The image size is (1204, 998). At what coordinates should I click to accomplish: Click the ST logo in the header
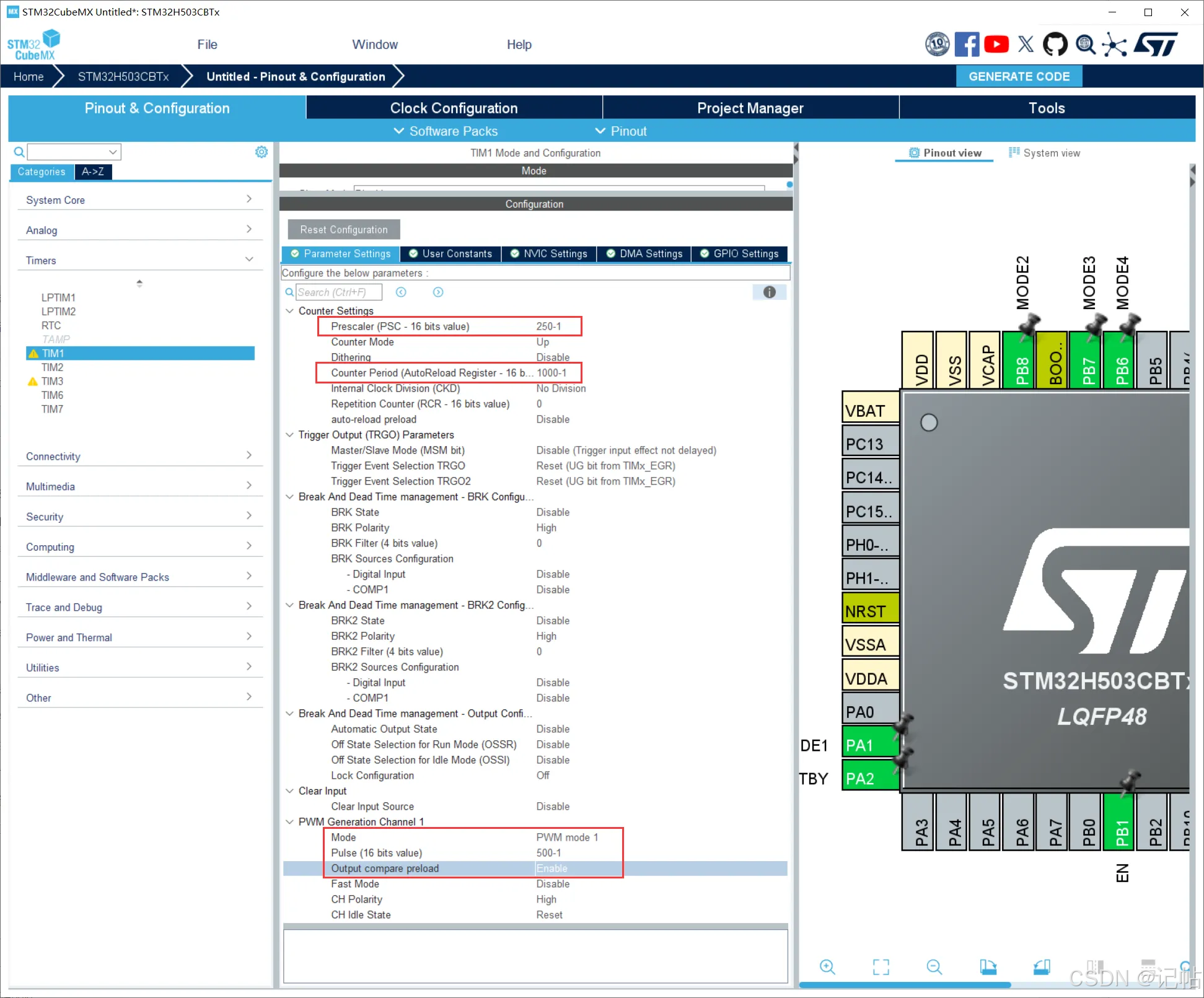[x=1156, y=44]
